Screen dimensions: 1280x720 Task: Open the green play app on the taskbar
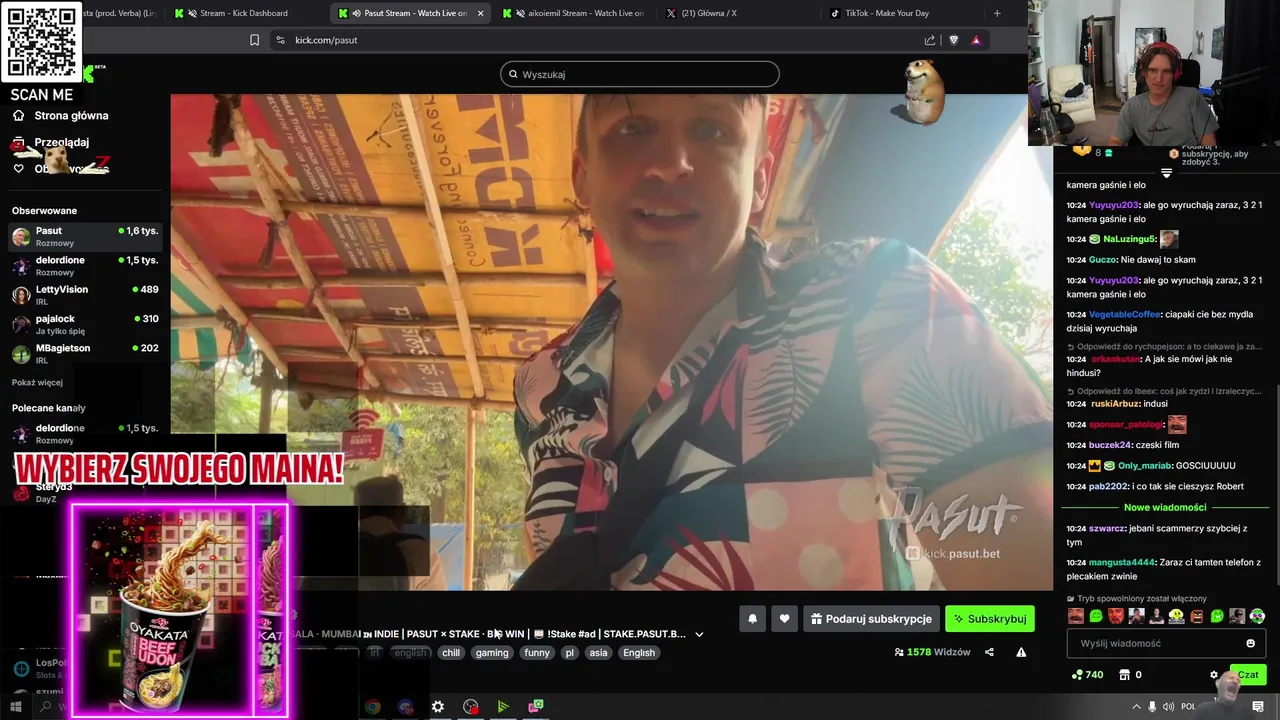point(503,707)
